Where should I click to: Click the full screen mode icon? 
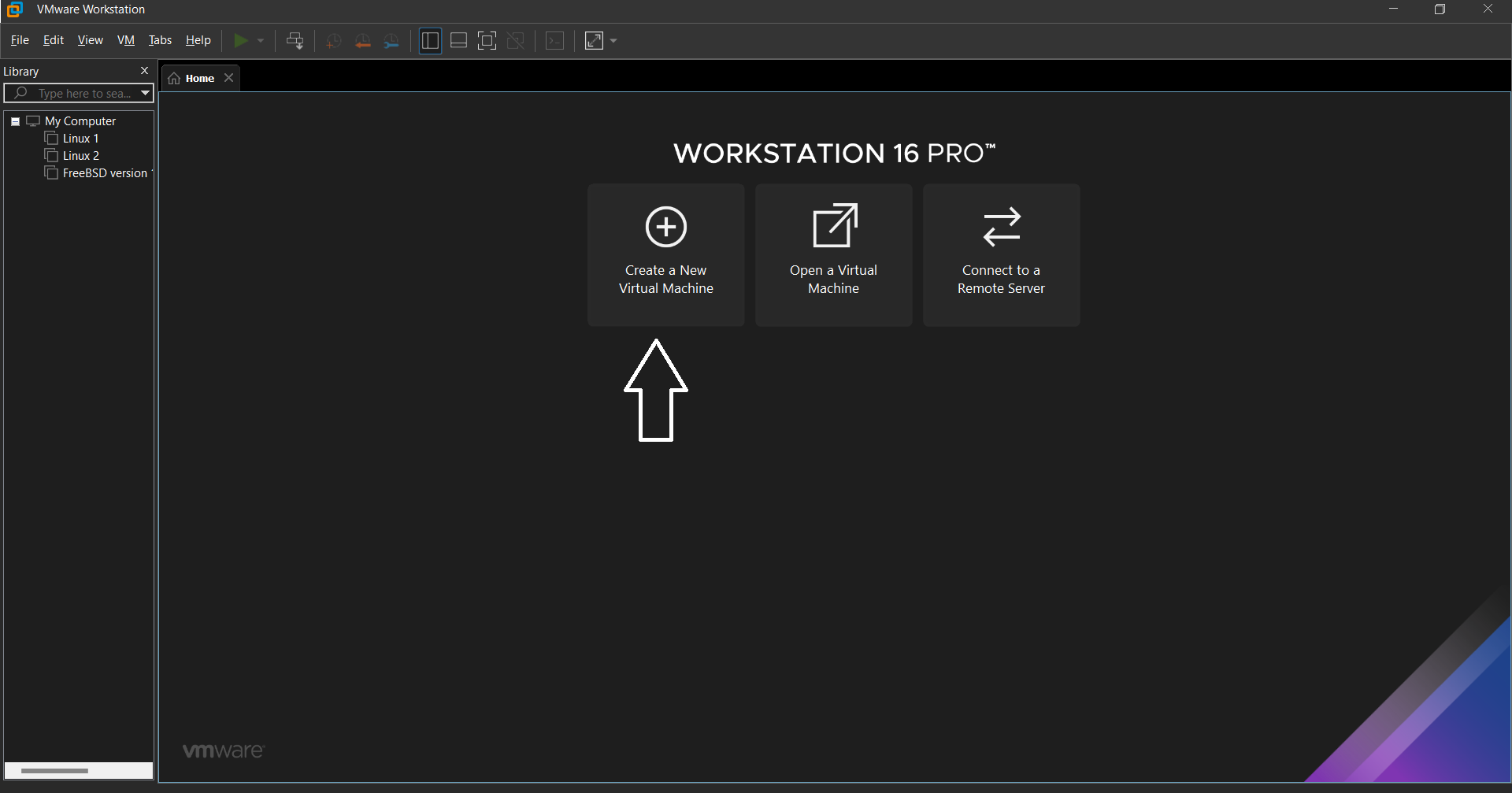[487, 41]
